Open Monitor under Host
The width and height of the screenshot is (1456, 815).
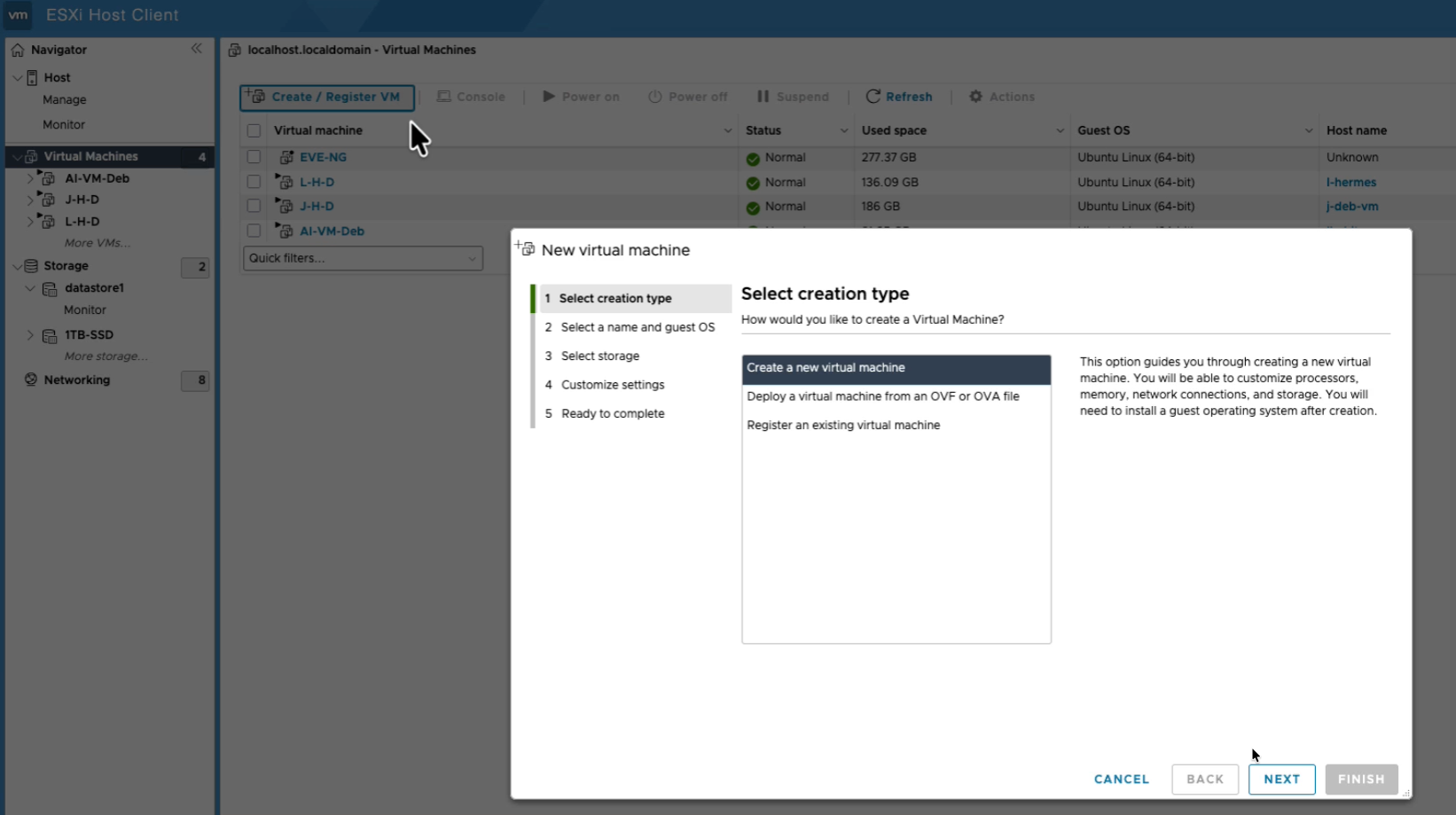pyautogui.click(x=64, y=125)
